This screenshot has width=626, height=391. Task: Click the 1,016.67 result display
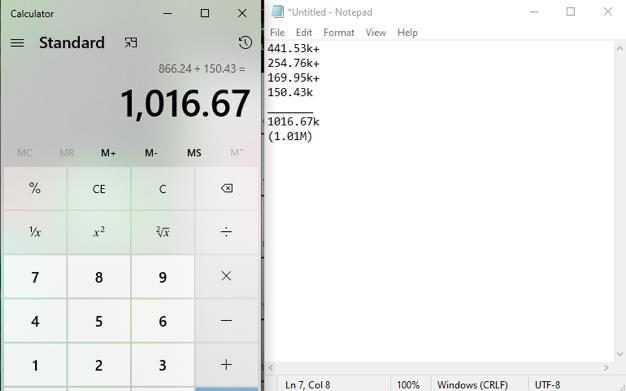[185, 104]
